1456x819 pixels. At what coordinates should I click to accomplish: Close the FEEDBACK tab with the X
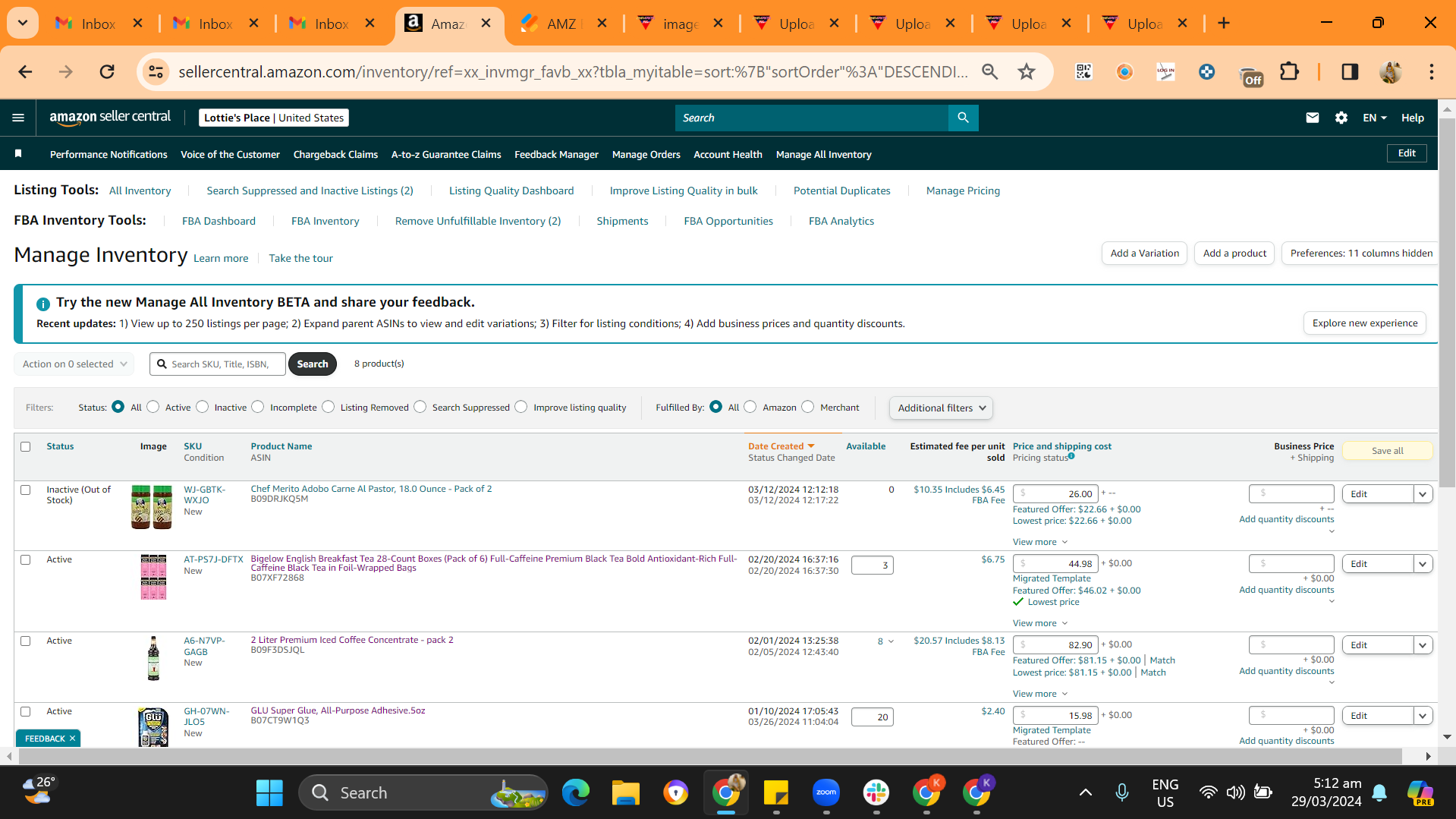[x=73, y=739]
